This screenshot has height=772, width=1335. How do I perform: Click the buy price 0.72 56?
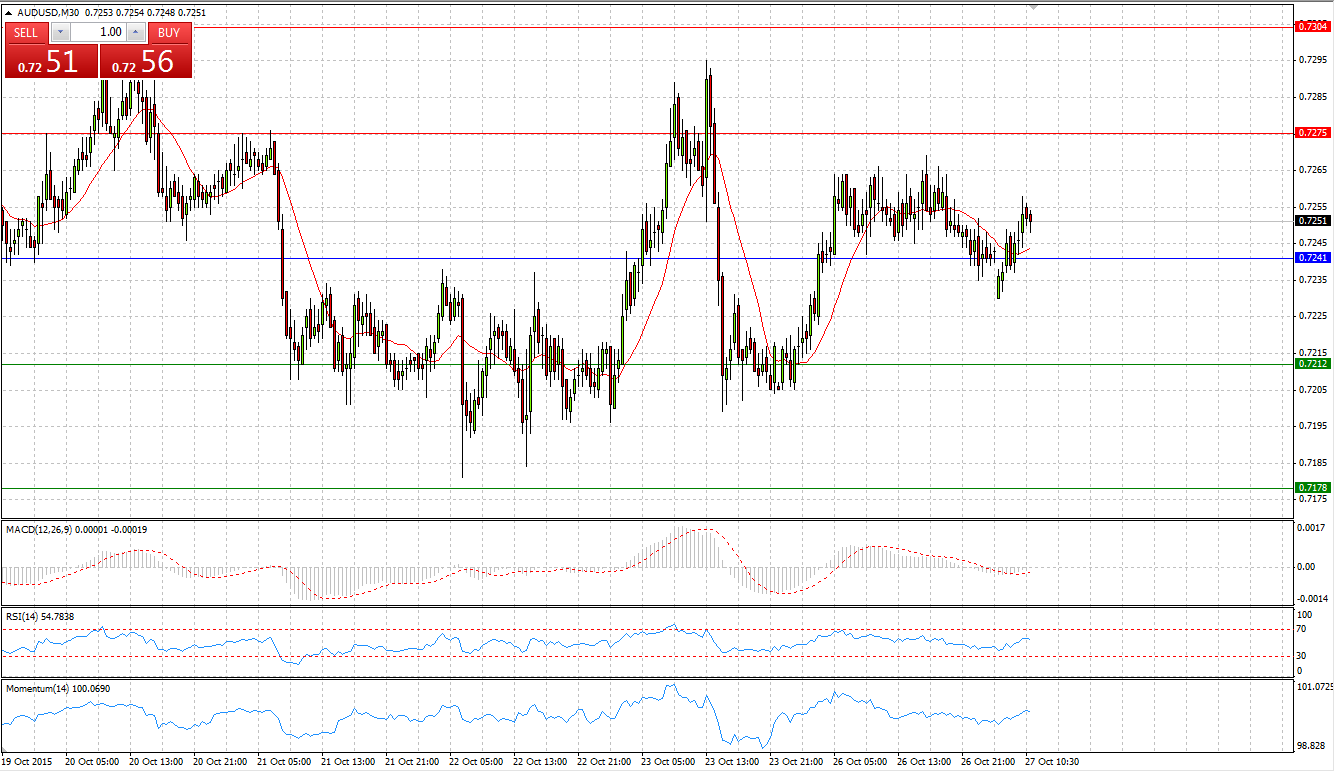pos(145,62)
